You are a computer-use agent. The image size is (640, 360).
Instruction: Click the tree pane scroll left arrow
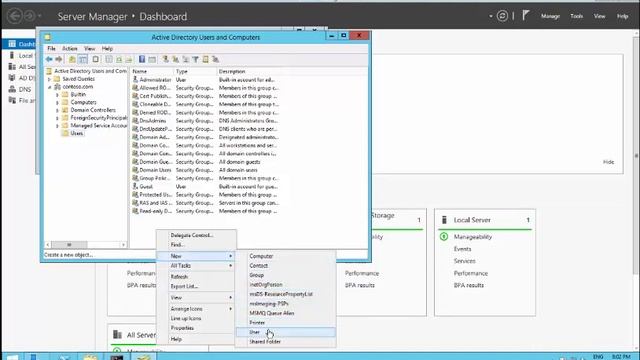[x=48, y=244]
